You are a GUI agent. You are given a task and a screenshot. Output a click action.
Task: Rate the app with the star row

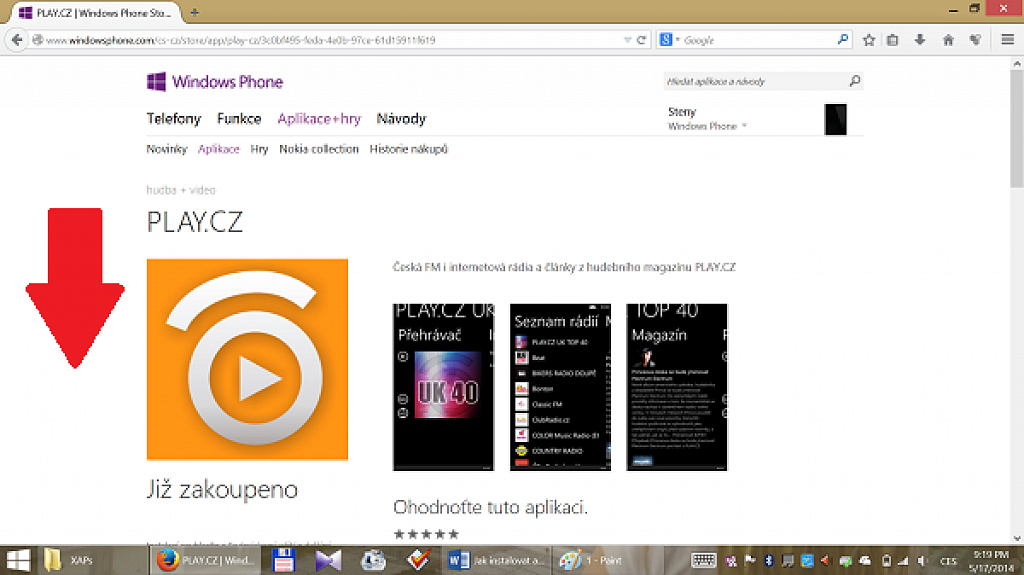426,534
